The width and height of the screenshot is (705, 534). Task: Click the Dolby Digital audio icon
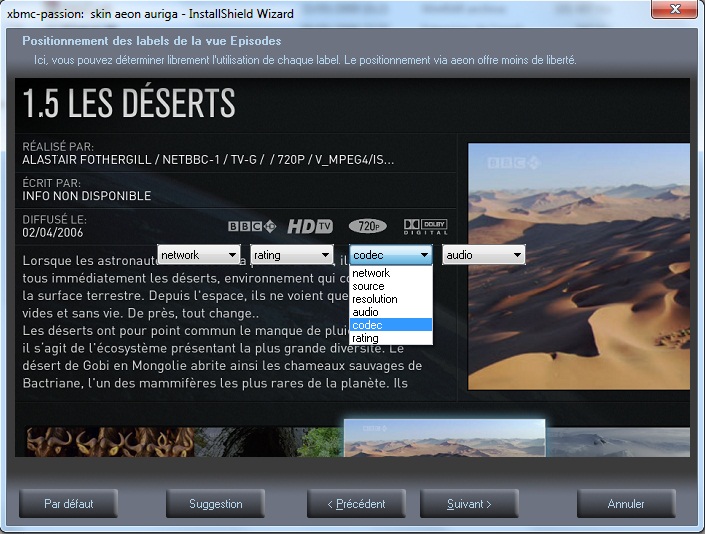(x=425, y=226)
